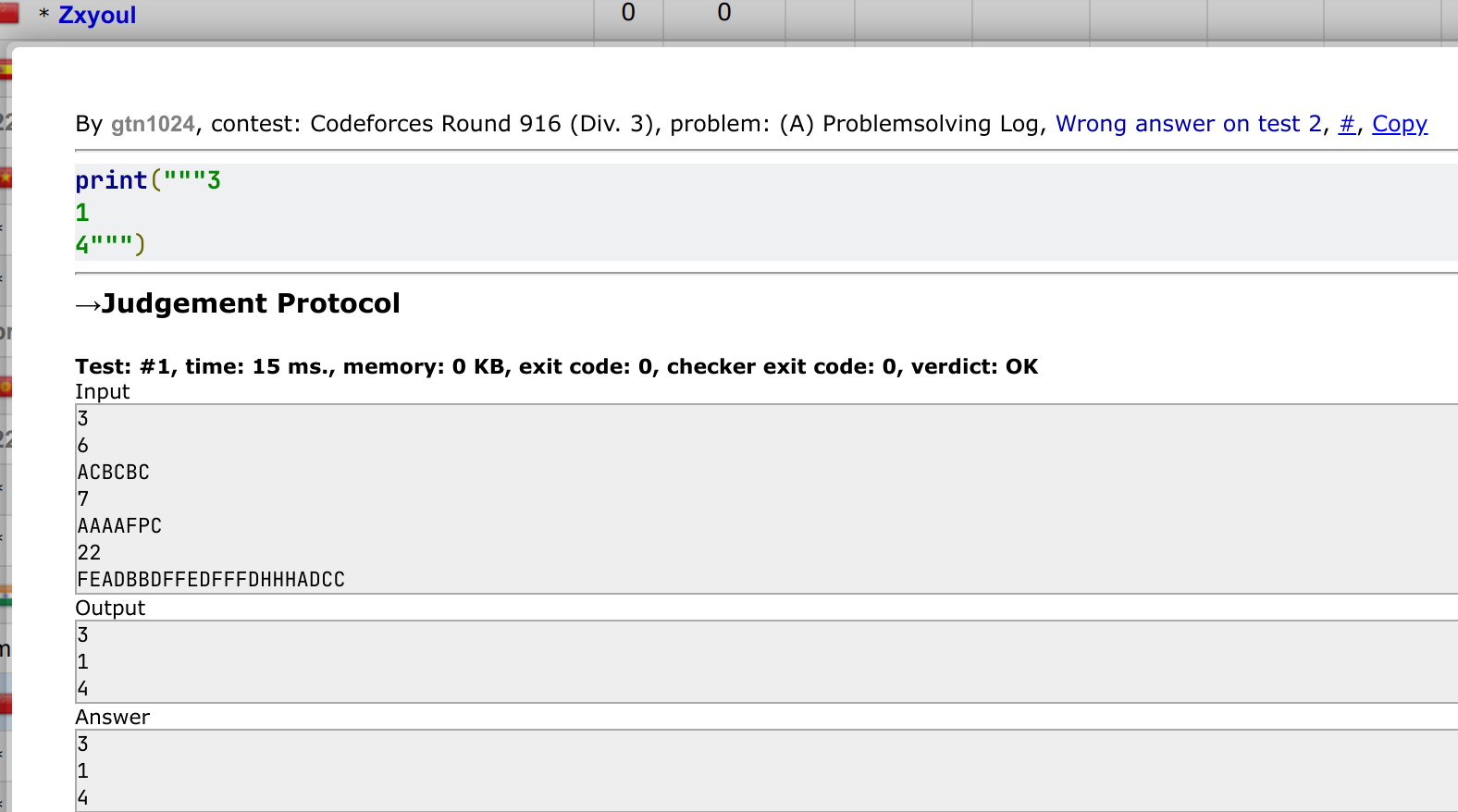Click the FEADBBDFFEDFFFDHHHADCC input line
Viewport: 1458px width, 812px height.
[x=211, y=580]
